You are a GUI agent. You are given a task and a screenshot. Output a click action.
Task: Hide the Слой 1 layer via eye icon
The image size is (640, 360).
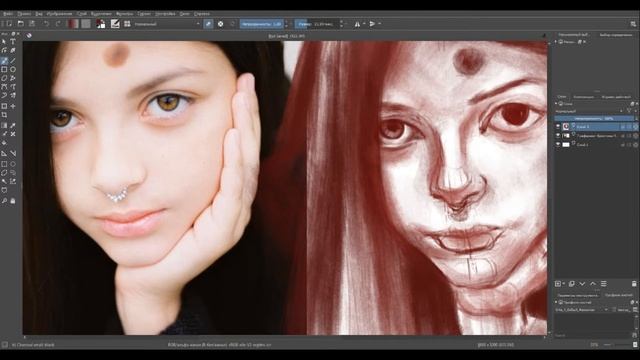(x=558, y=144)
